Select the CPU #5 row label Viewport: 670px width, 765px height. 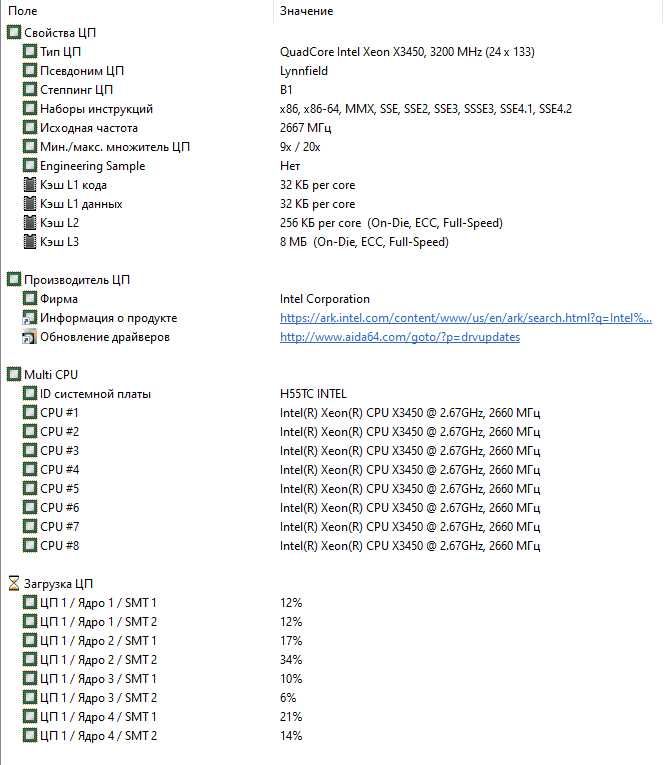tap(60, 489)
